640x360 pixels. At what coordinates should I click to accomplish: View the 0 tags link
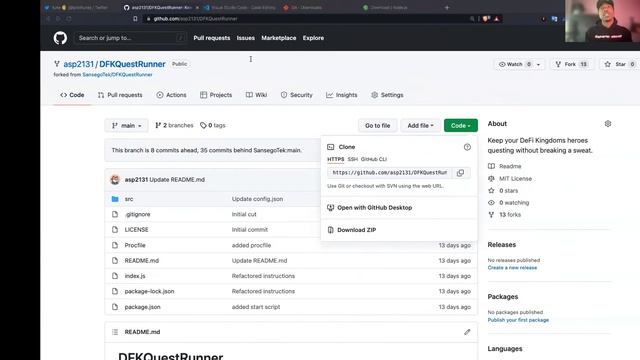tap(213, 126)
